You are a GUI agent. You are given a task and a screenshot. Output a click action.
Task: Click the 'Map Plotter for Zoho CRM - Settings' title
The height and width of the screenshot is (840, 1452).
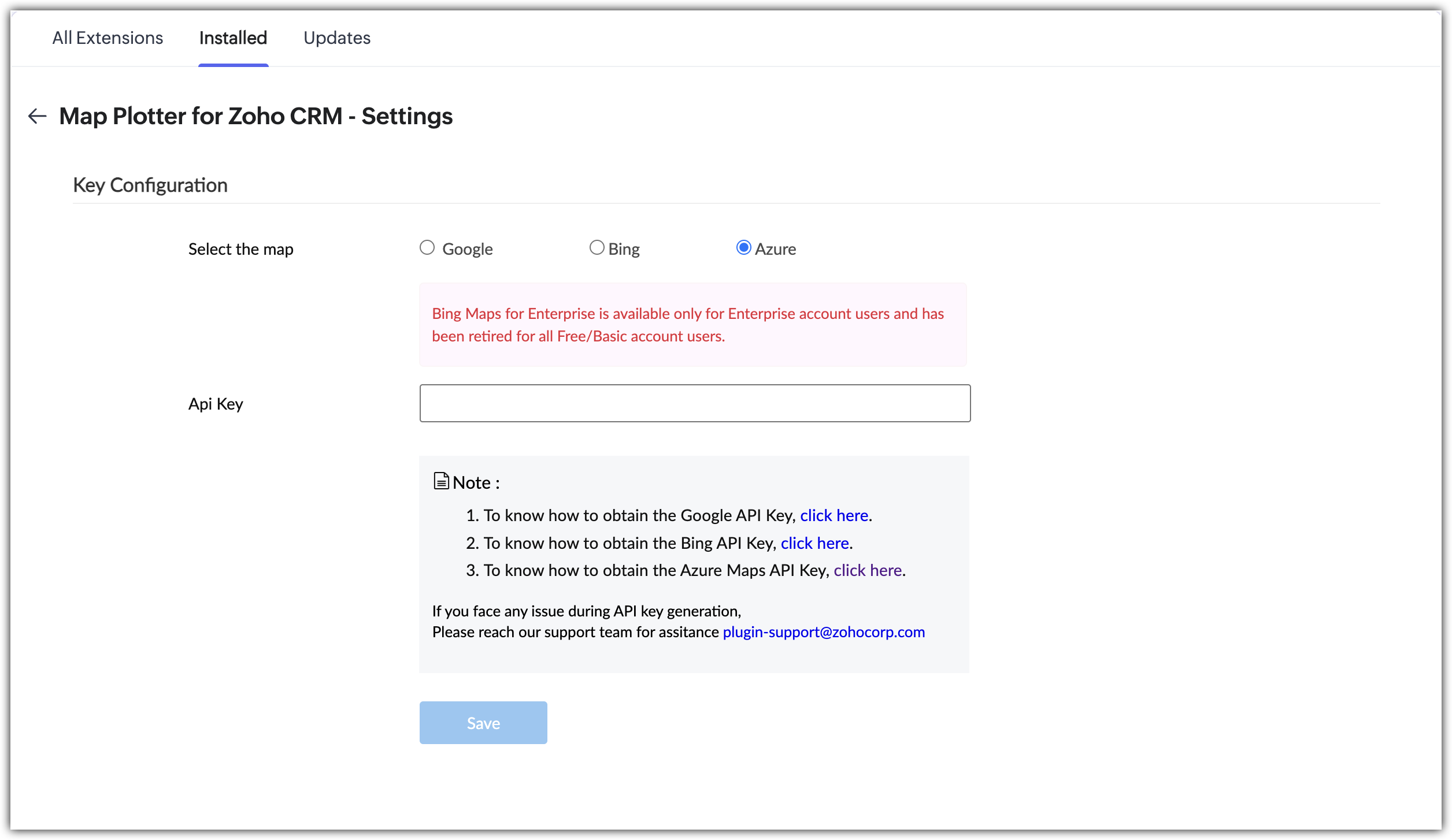pyautogui.click(x=256, y=116)
